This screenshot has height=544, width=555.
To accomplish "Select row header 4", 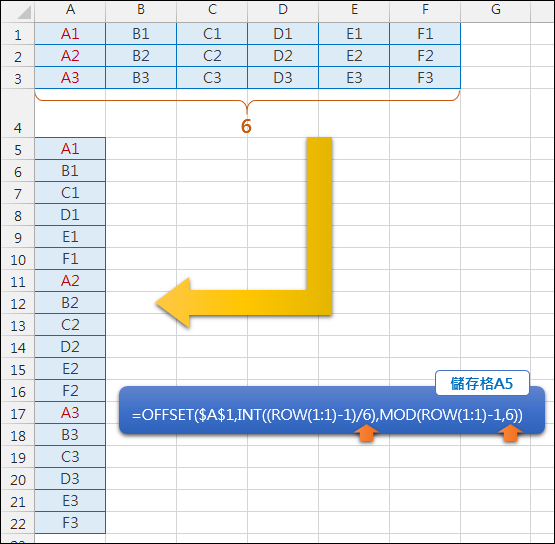I will (18, 113).
